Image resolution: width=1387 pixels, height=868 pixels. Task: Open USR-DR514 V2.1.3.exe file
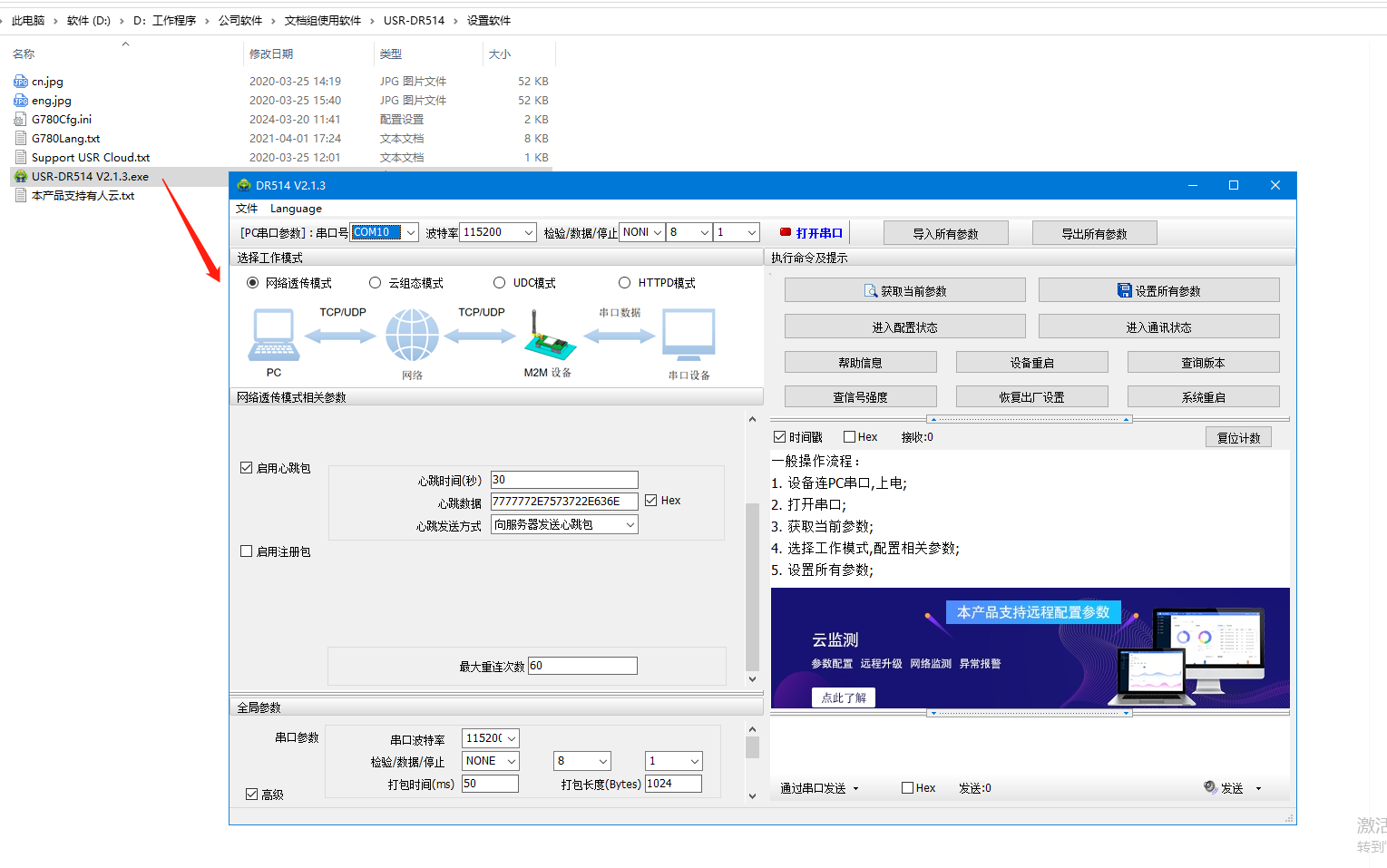[x=90, y=177]
